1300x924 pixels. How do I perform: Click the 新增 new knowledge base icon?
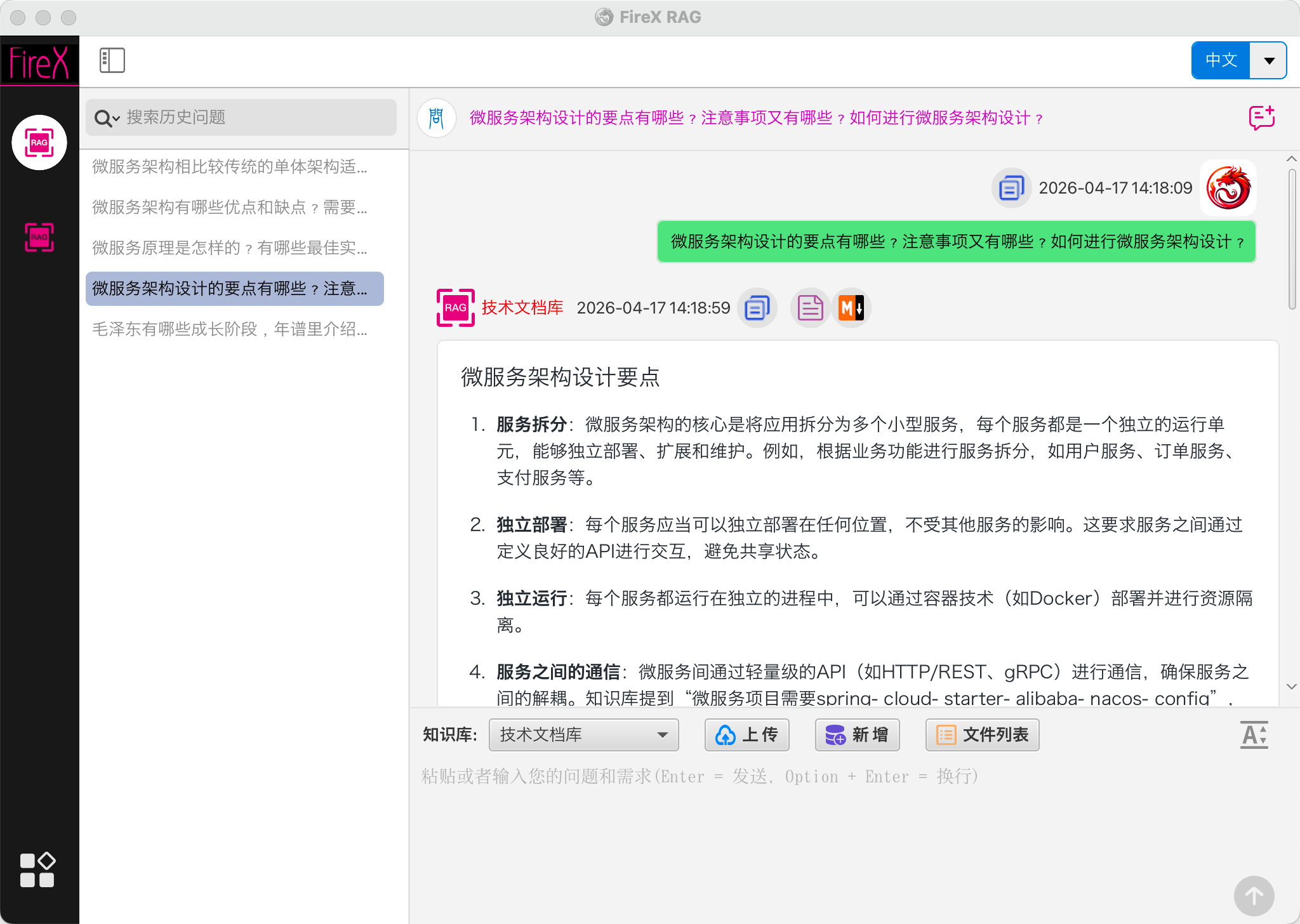(857, 734)
